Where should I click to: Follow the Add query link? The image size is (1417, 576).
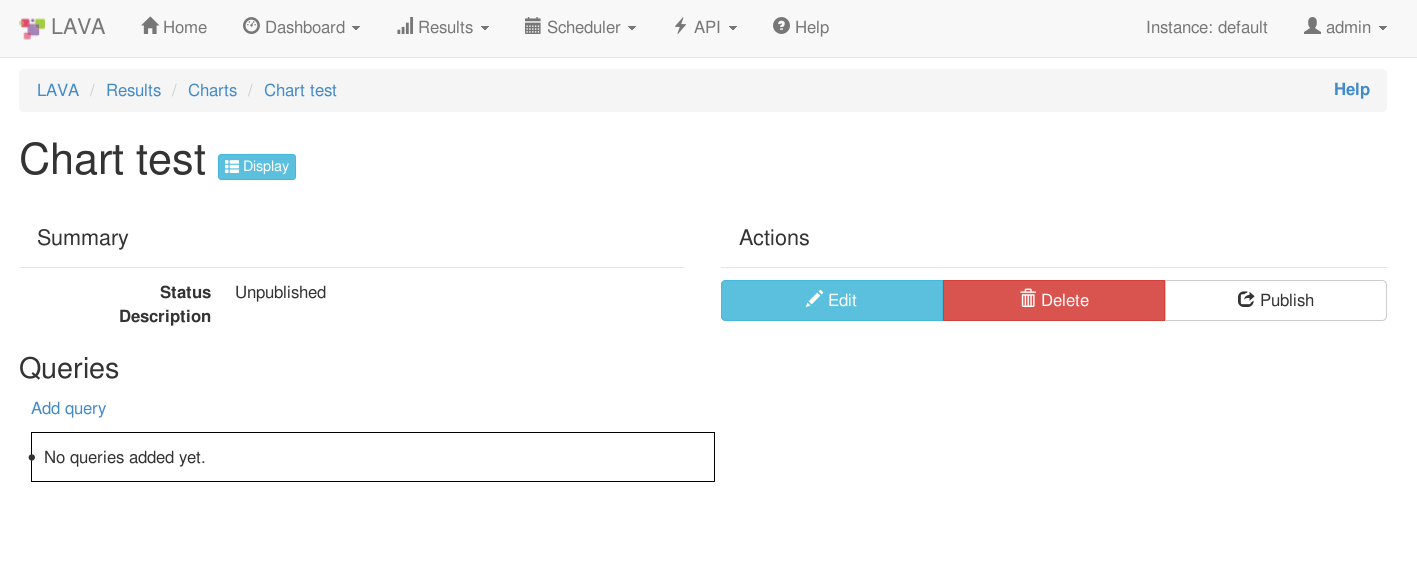tap(68, 408)
